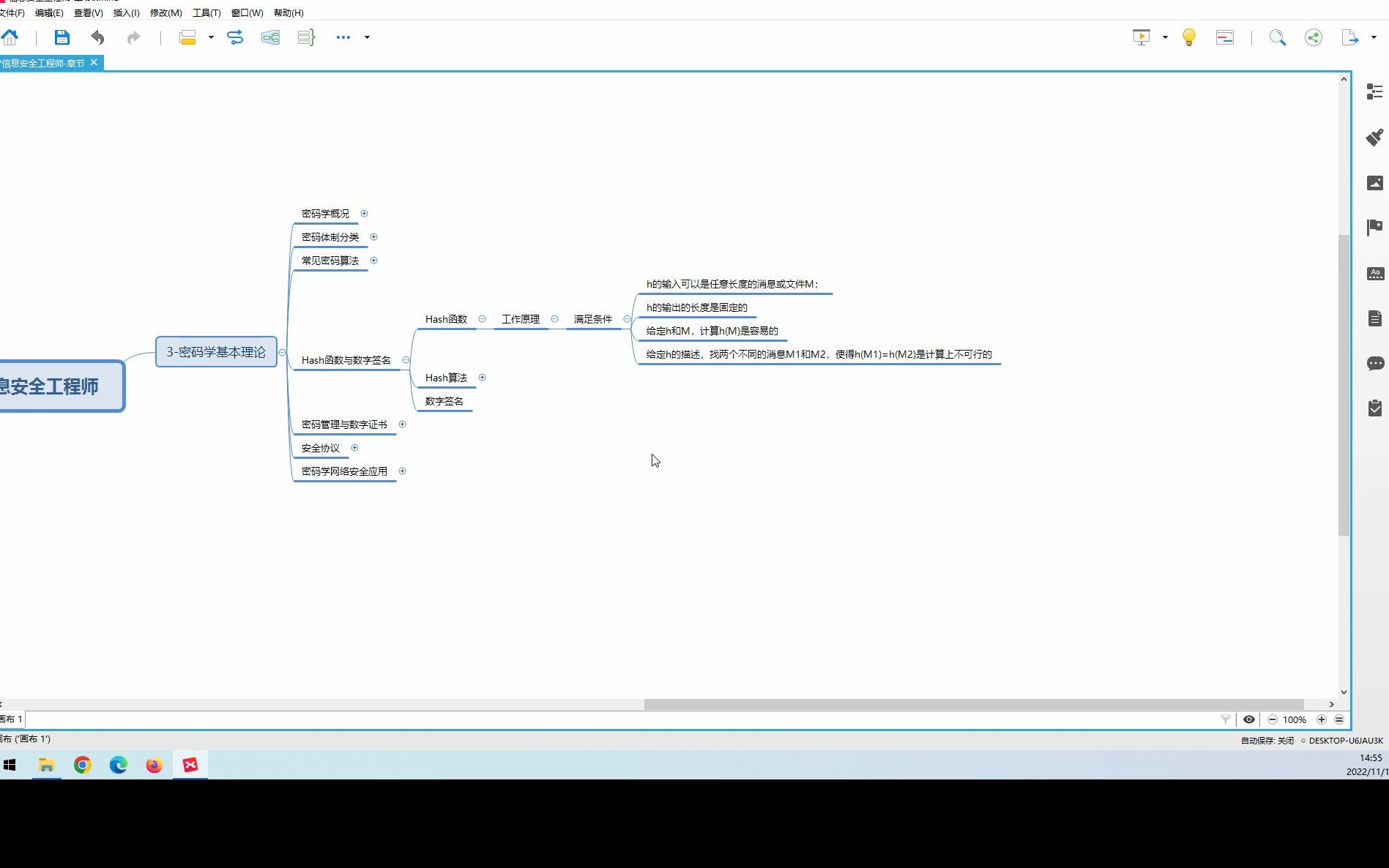Close the 信息安全工程师-章节 tab
Viewport: 1389px width, 868px height.
[94, 63]
